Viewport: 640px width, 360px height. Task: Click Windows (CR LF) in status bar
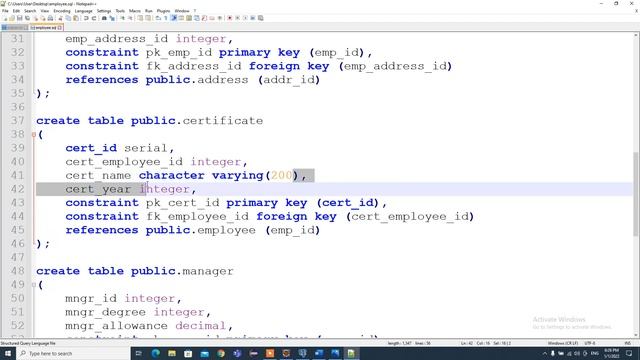click(562, 343)
